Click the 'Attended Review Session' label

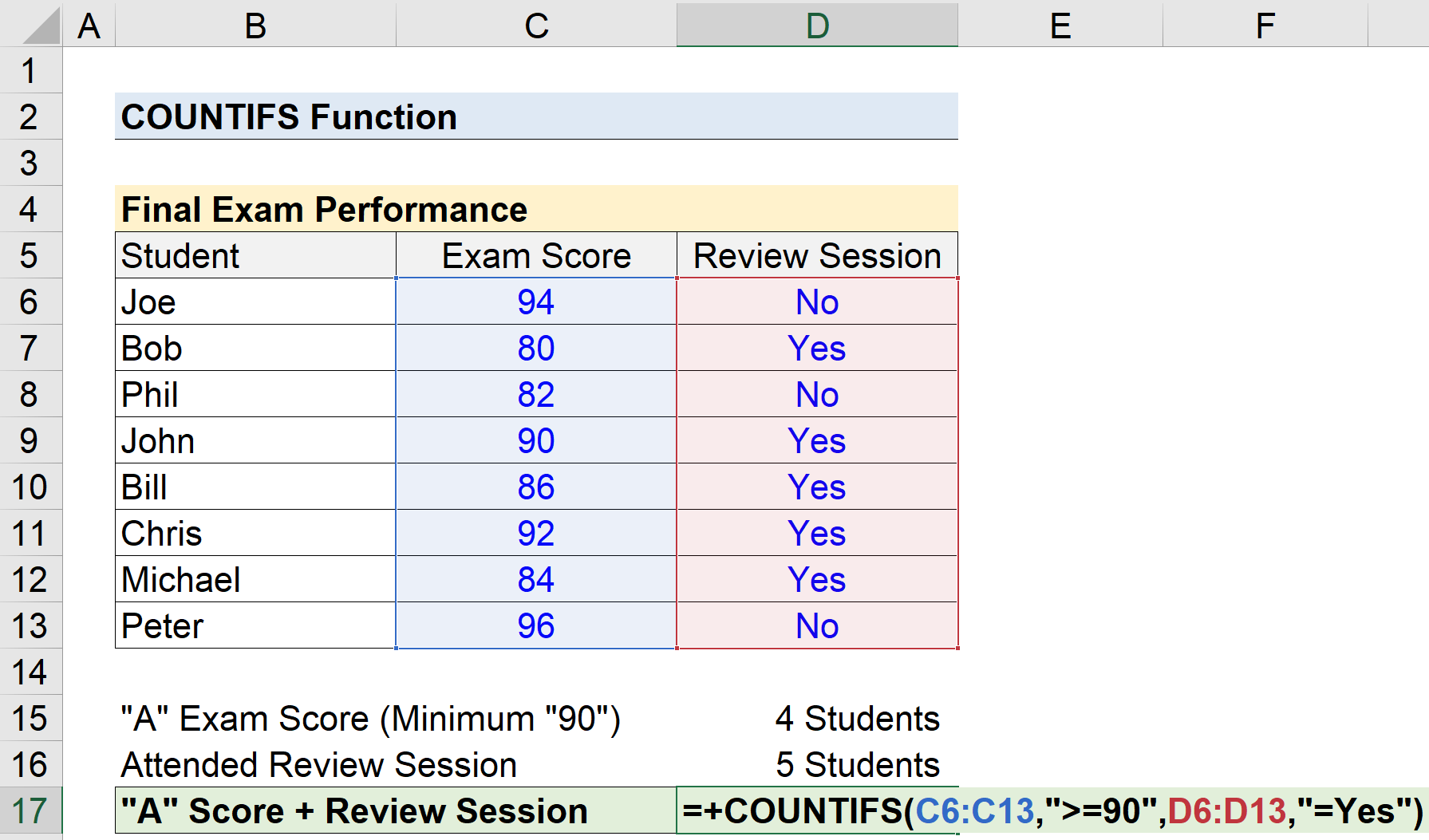tap(318, 764)
